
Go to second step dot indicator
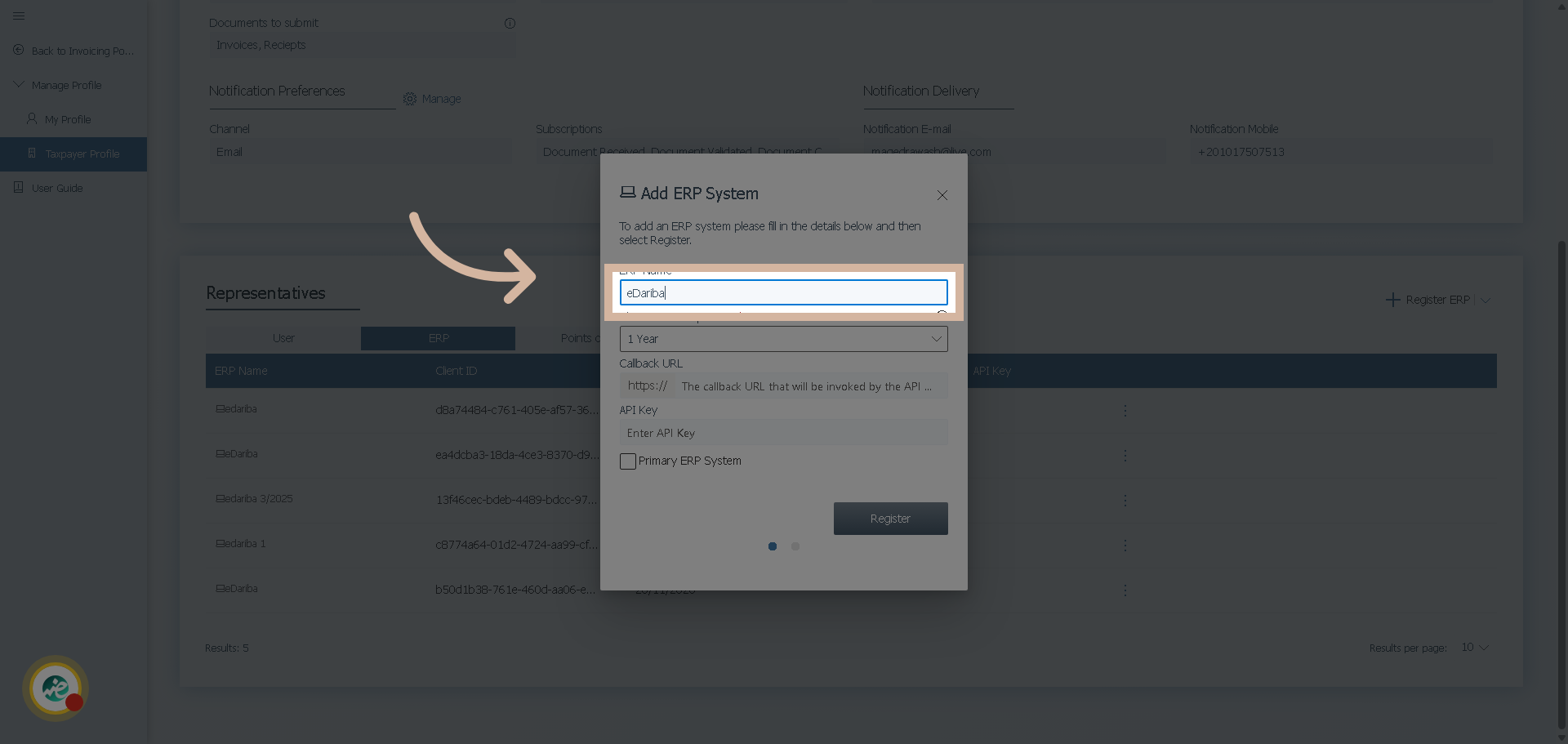pyautogui.click(x=795, y=546)
